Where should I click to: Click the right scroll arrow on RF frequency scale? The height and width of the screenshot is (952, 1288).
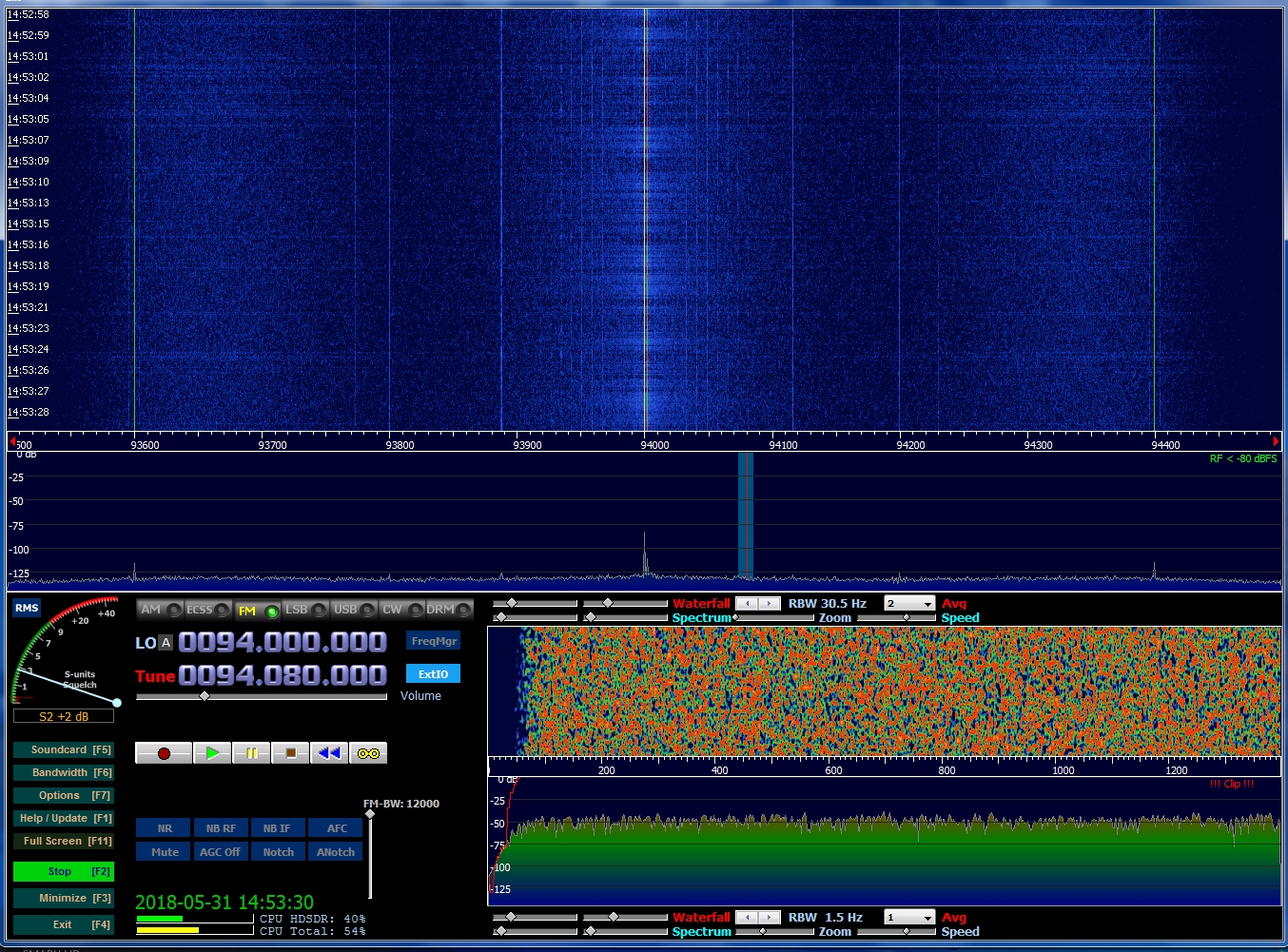pyautogui.click(x=1276, y=441)
